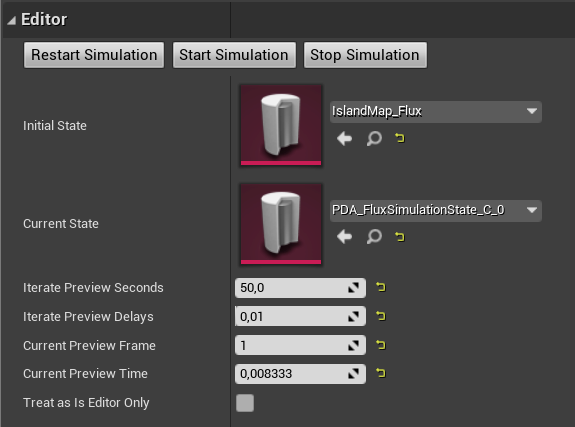Click the Iterate Preview Seconds value field
This screenshot has width=575, height=427.
coord(300,288)
